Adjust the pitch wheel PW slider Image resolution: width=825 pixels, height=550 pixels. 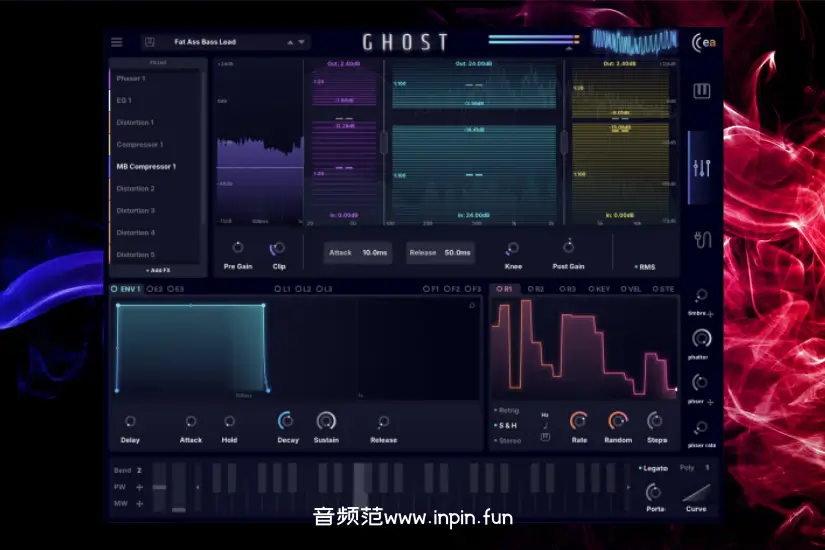click(x=159, y=487)
